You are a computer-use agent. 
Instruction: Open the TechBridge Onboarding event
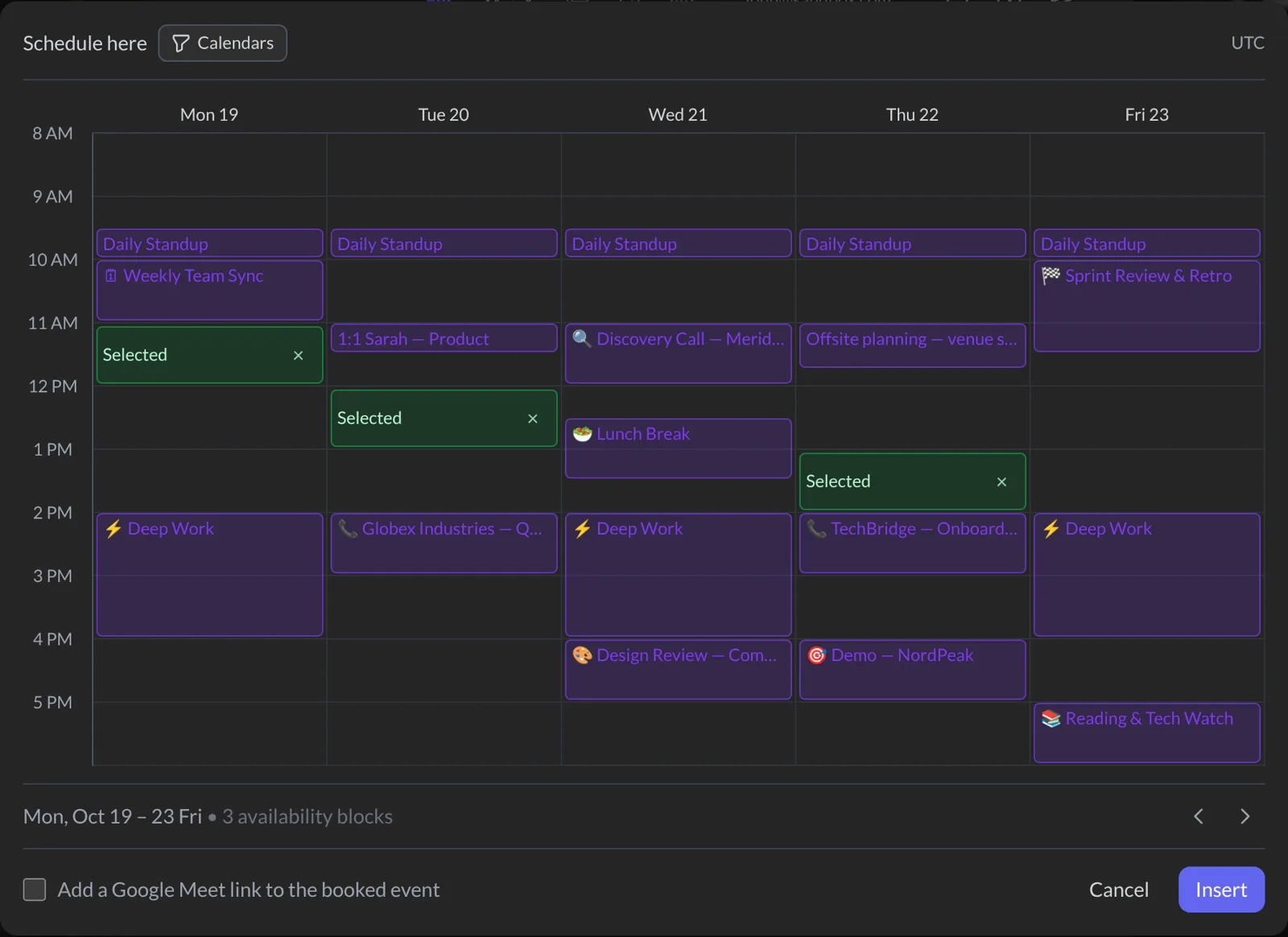tap(912, 543)
